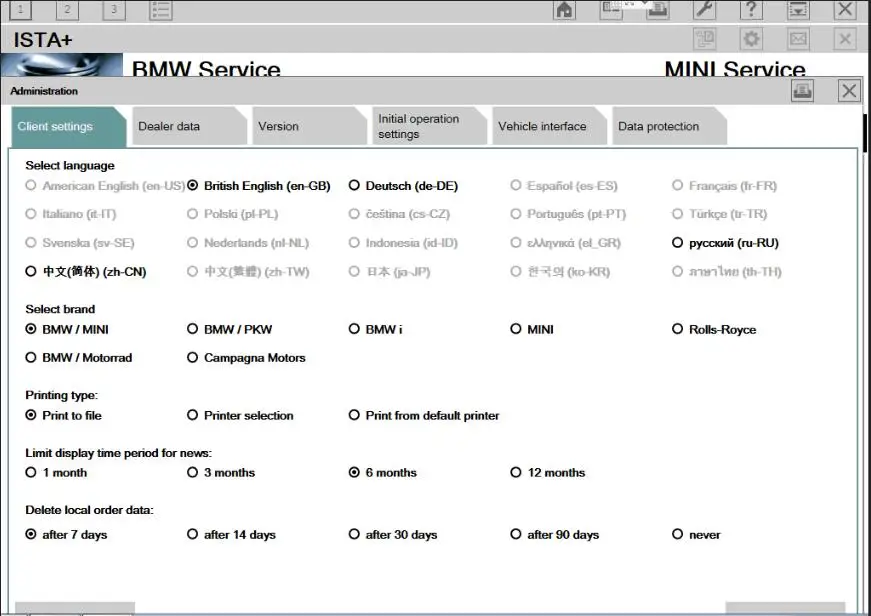
Task: Click the American English (en-US) option
Action: 105,186
